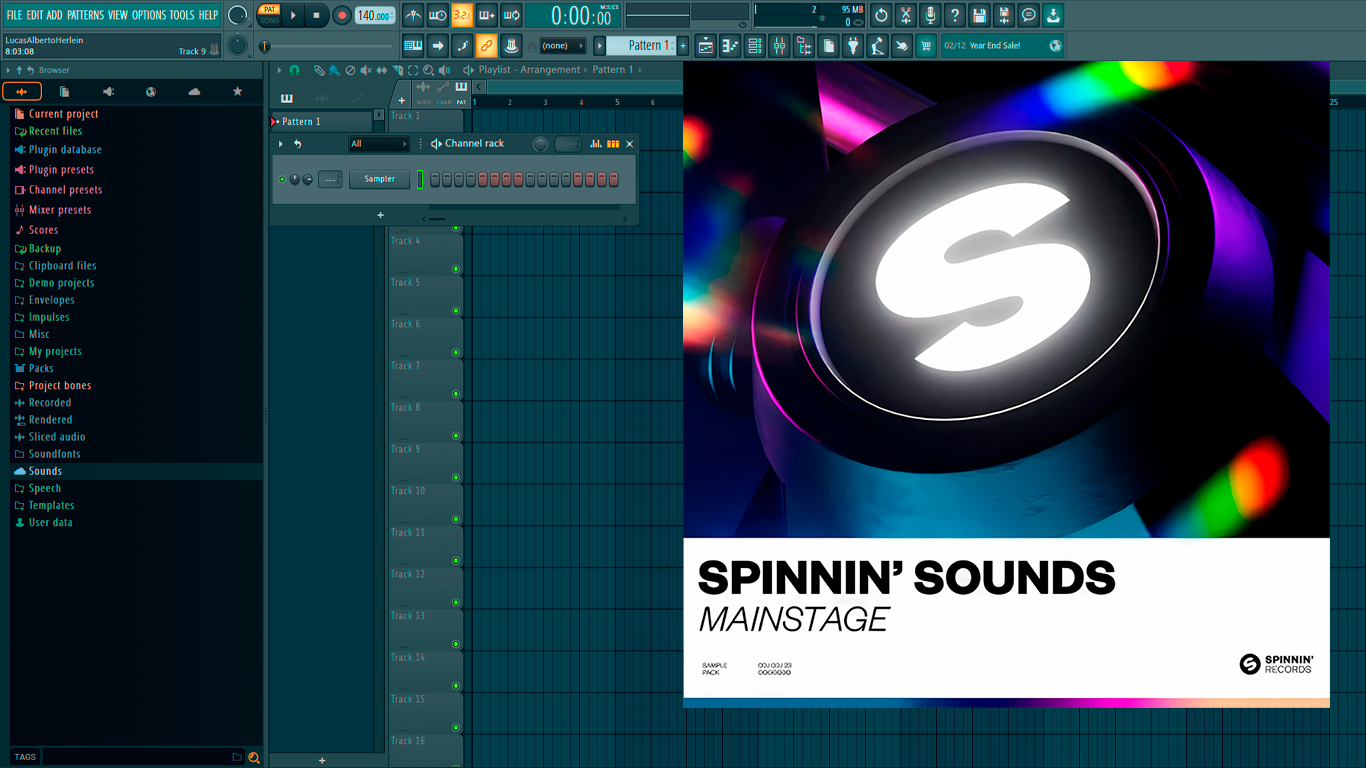The image size is (1366, 768).
Task: Open the channel rack graph editor icon
Action: point(596,144)
